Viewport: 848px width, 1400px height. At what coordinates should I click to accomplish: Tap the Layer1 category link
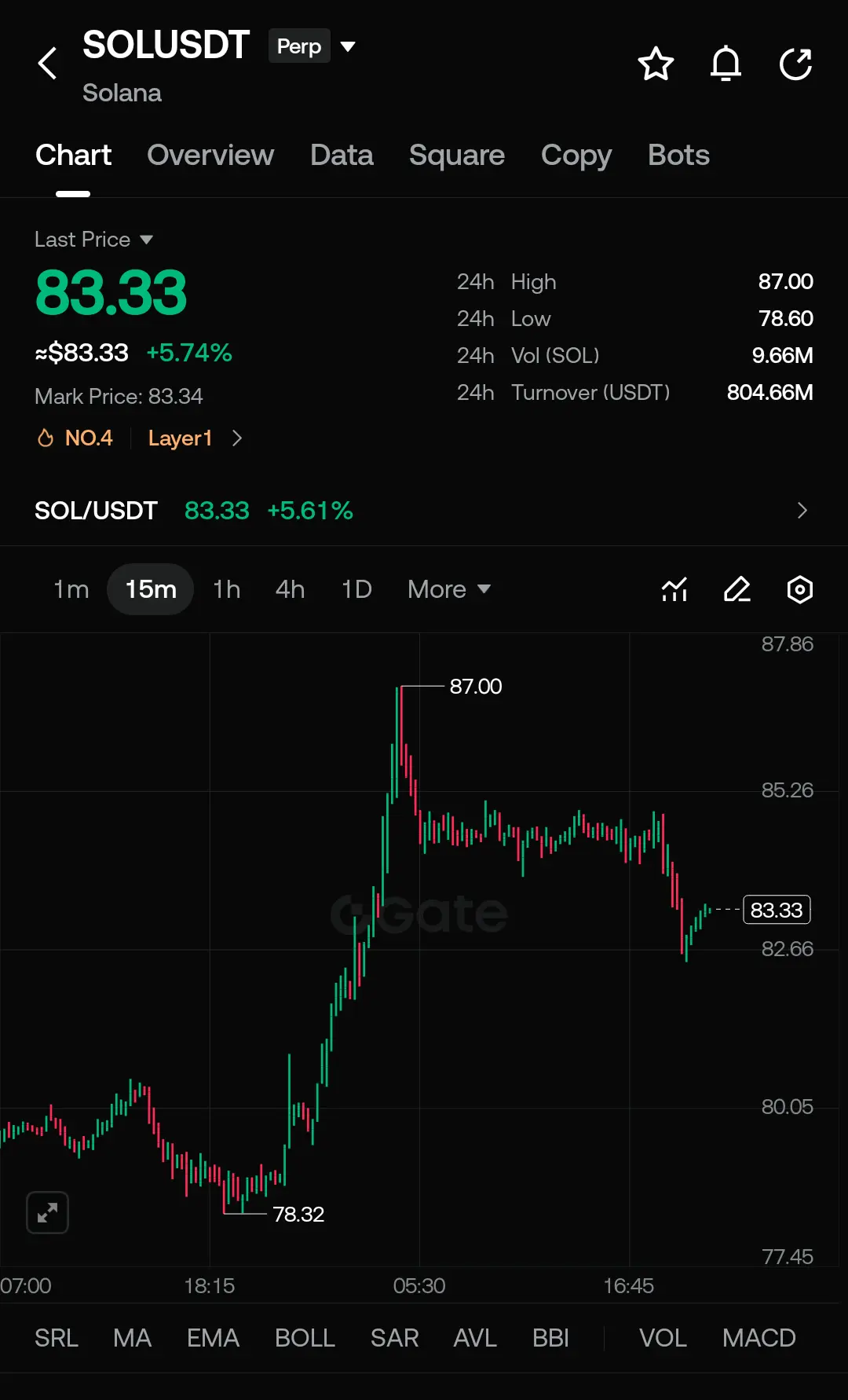(x=180, y=438)
